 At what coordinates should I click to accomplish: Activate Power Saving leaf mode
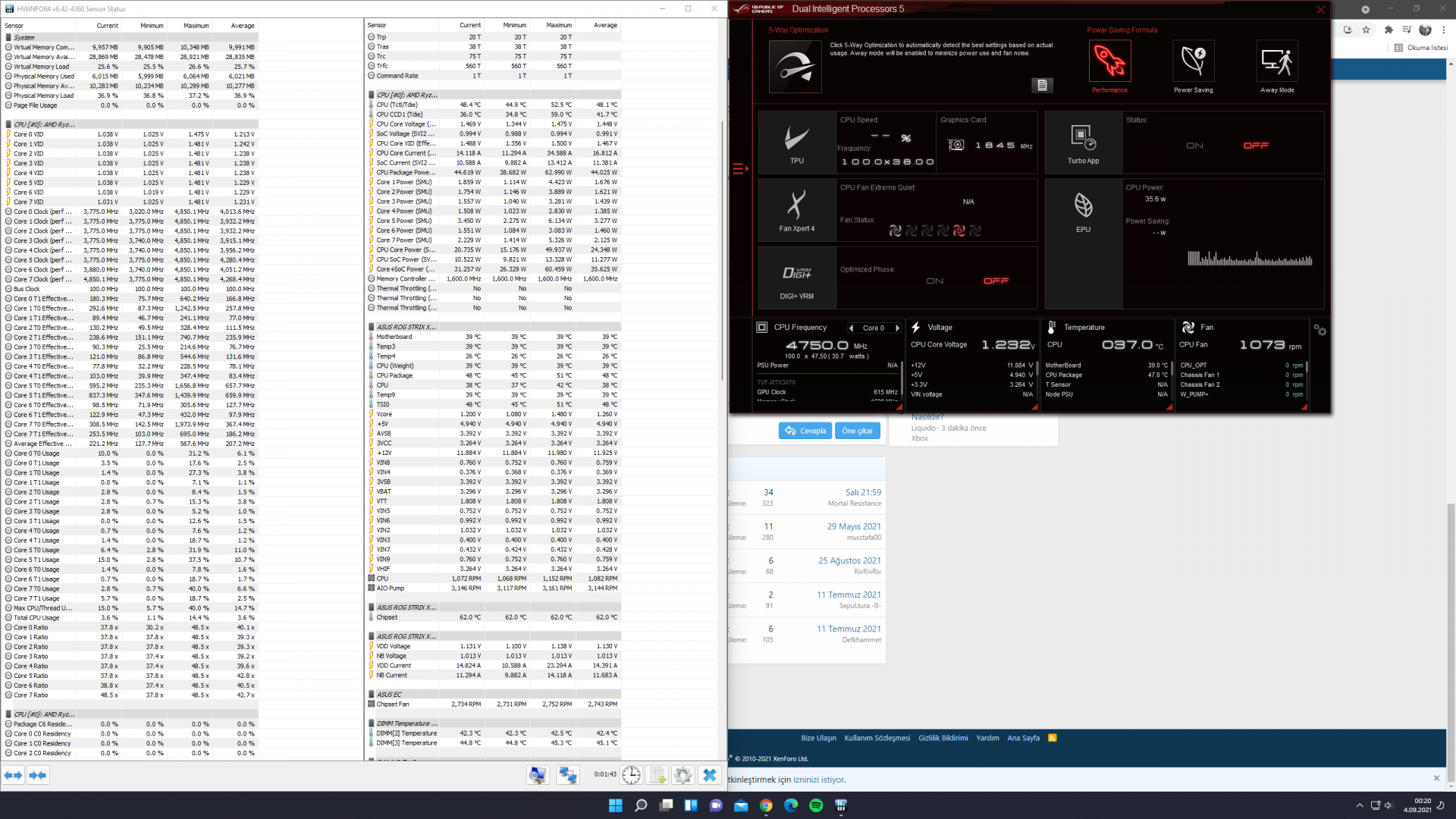click(x=1193, y=61)
